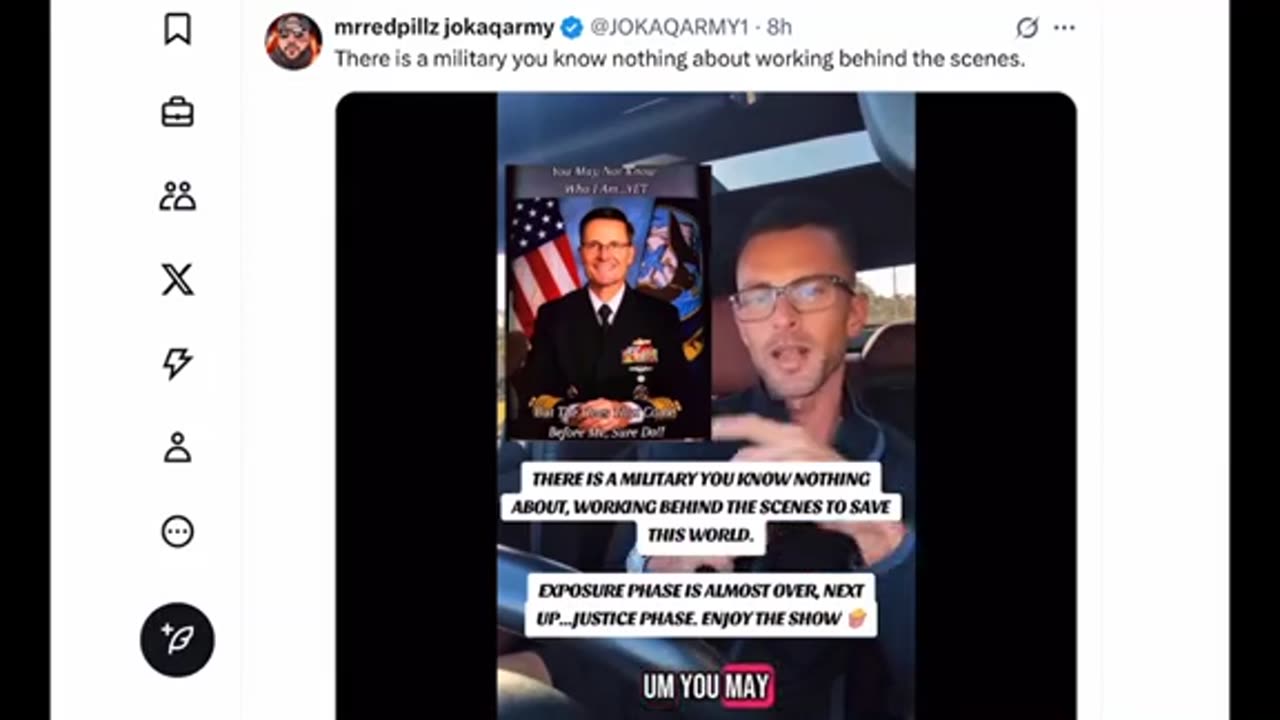1280x720 pixels.
Task: Click the post text about military behind scenes
Action: coord(680,59)
